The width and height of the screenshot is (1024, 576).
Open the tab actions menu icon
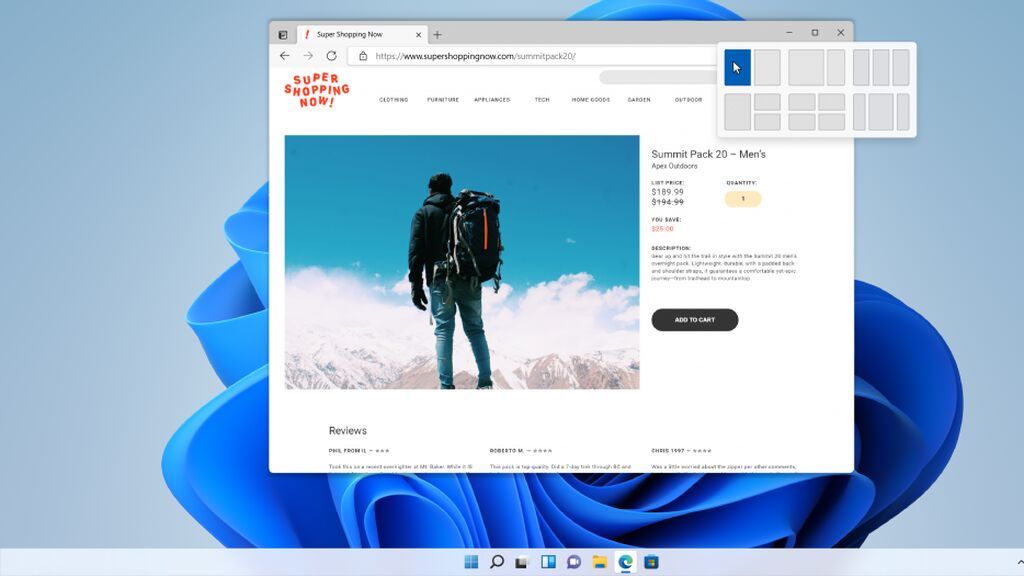[283, 34]
